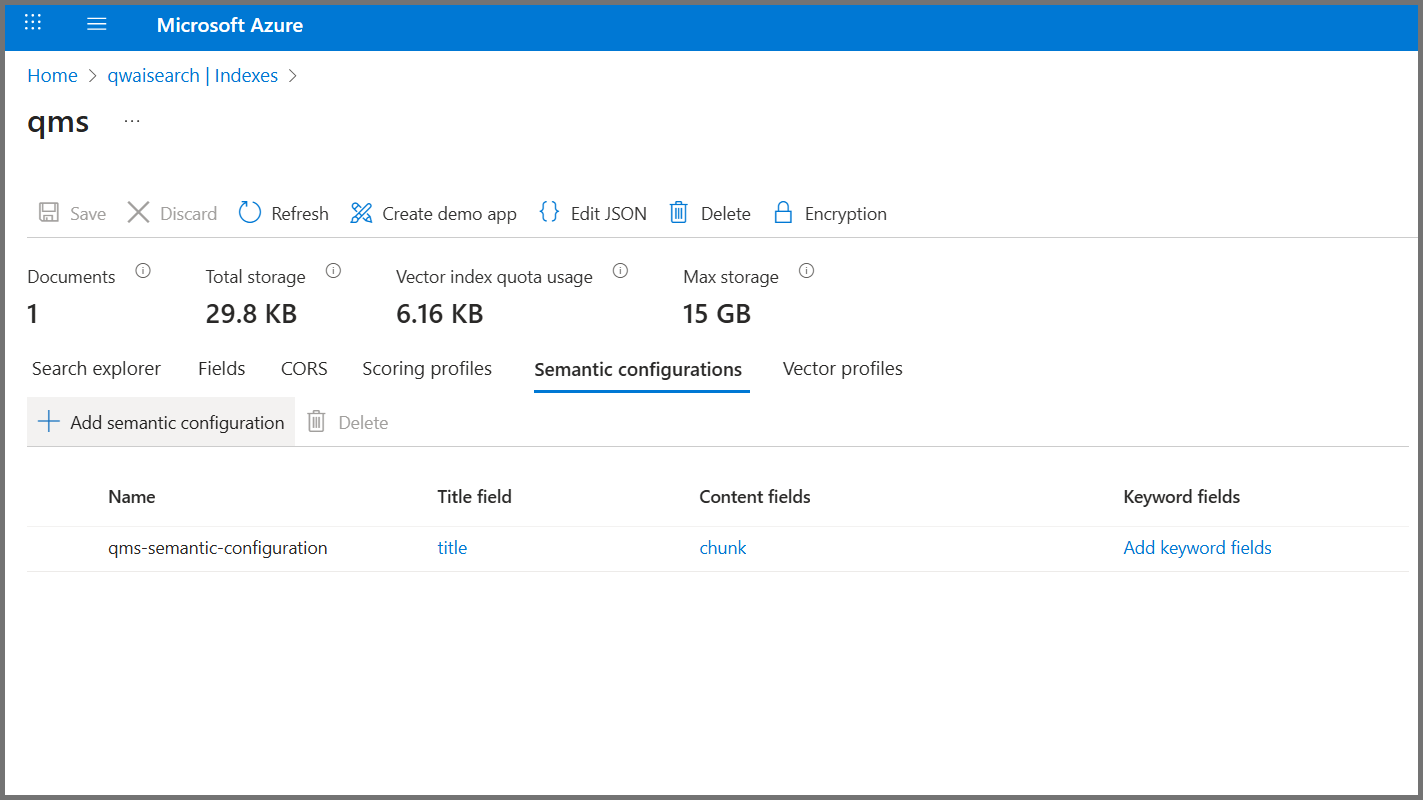Switch to the Fields tab
Screen dimensions: 1423x800
point(221,369)
